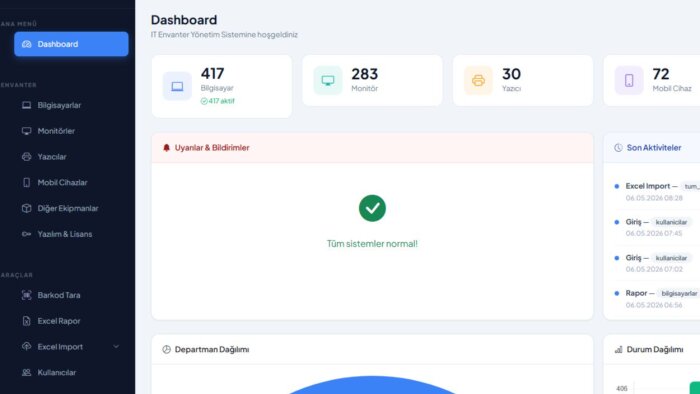Click the monitor icon beside Monitörler
Image resolution: width=700 pixels, height=394 pixels.
[27, 131]
